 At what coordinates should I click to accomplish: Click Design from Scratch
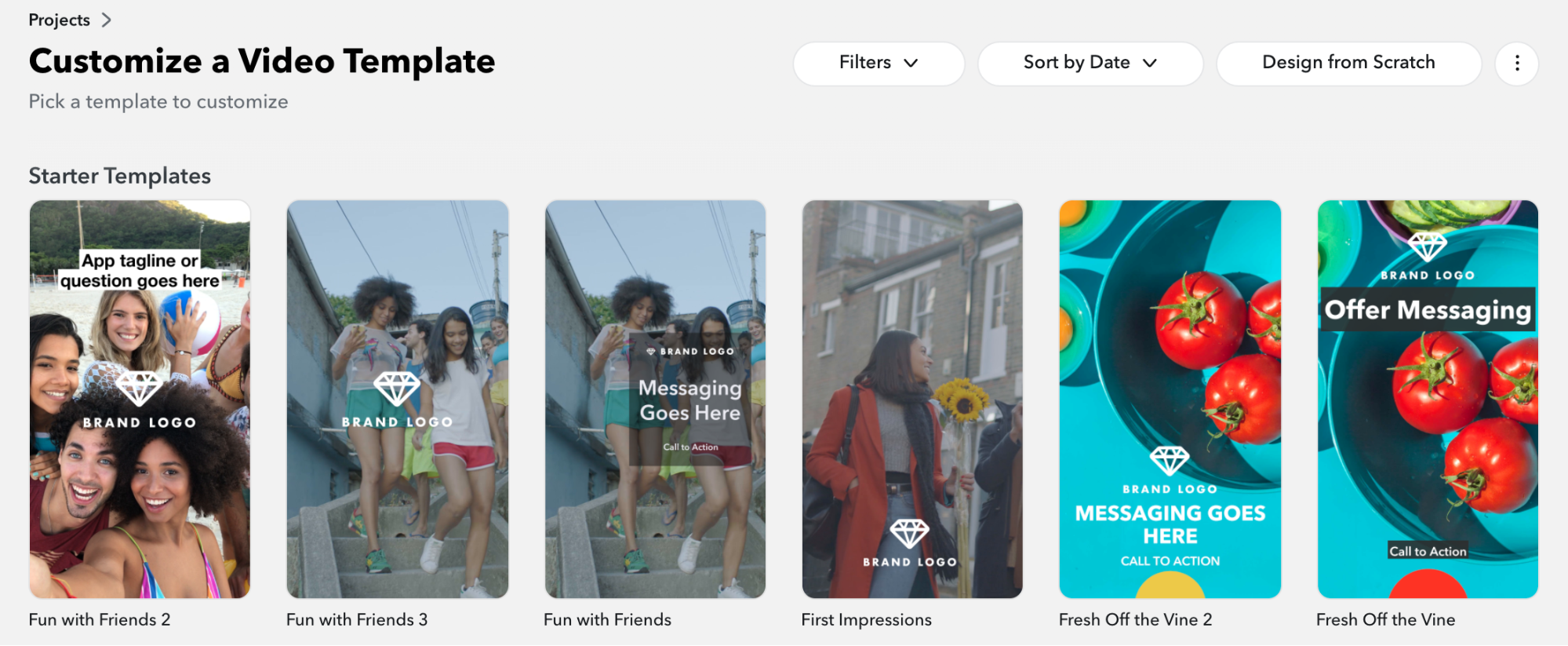1348,63
